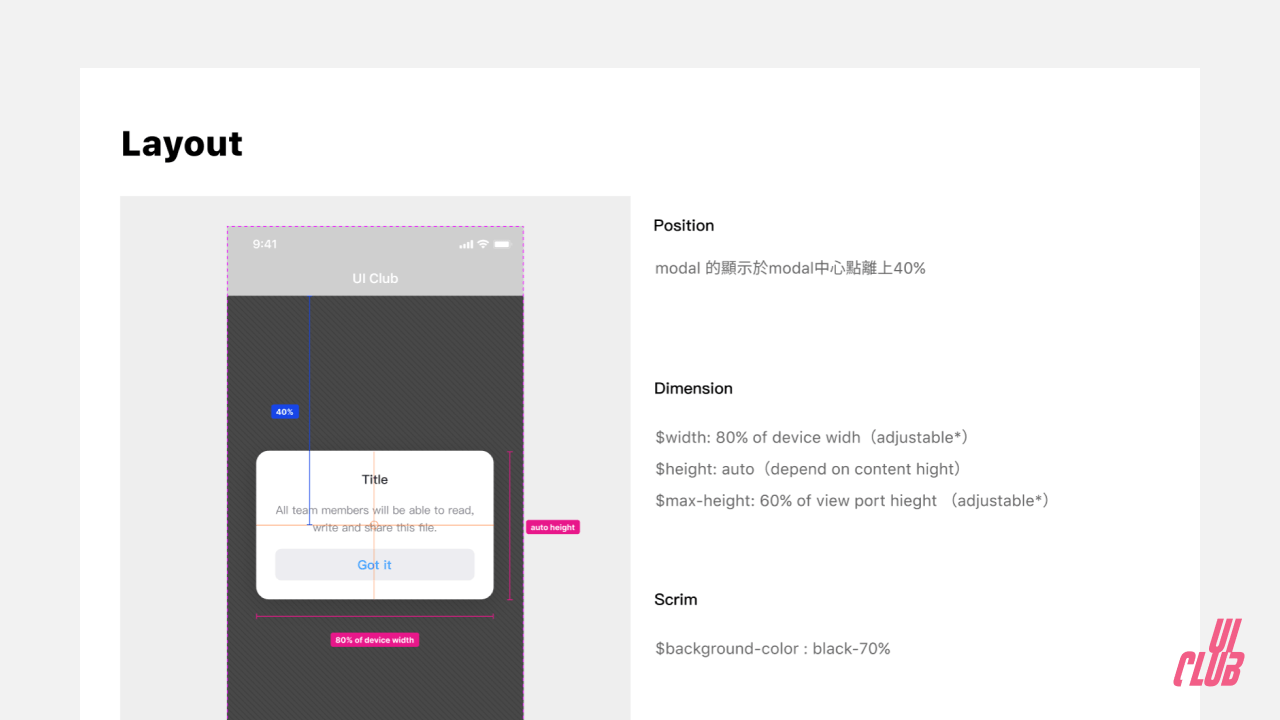The image size is (1280, 720).
Task: Click the $background-color black-70% spec text
Action: pos(772,648)
